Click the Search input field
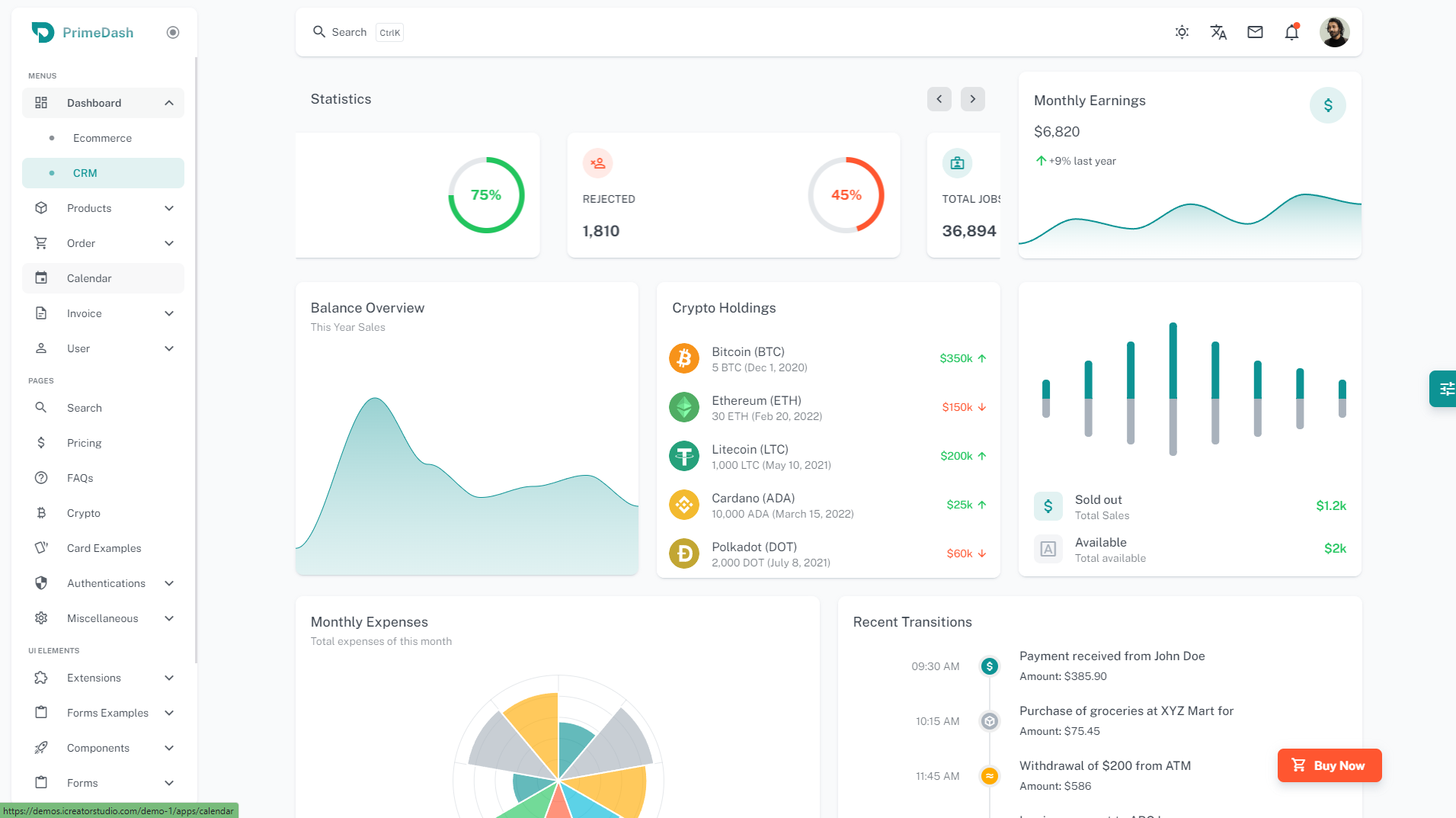 [349, 32]
